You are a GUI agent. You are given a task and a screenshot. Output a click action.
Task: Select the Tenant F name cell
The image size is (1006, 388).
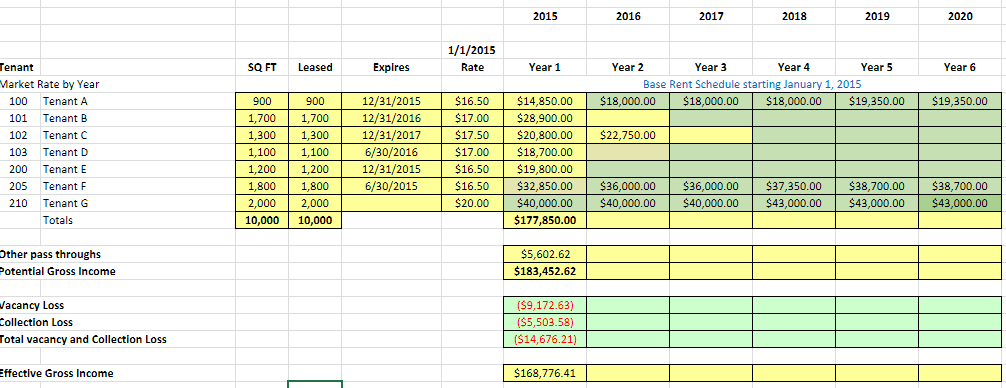pyautogui.click(x=138, y=186)
